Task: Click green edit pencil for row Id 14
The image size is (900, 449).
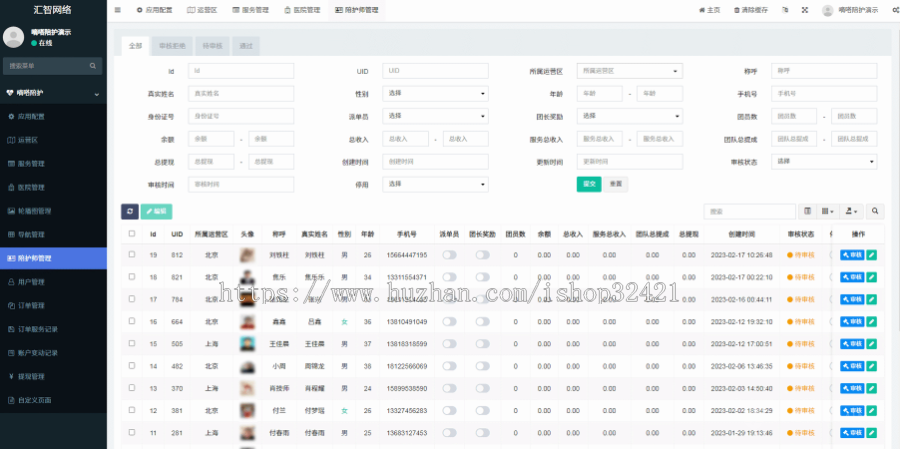Action: 871,366
